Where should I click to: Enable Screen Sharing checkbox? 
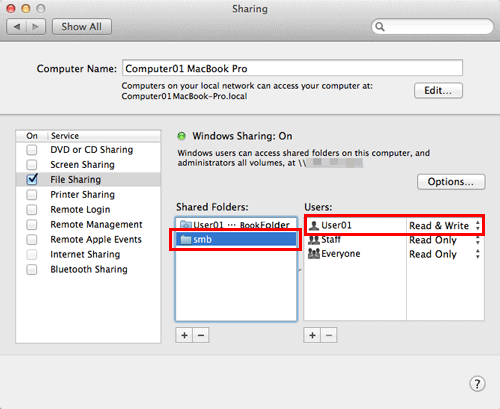tap(32, 165)
